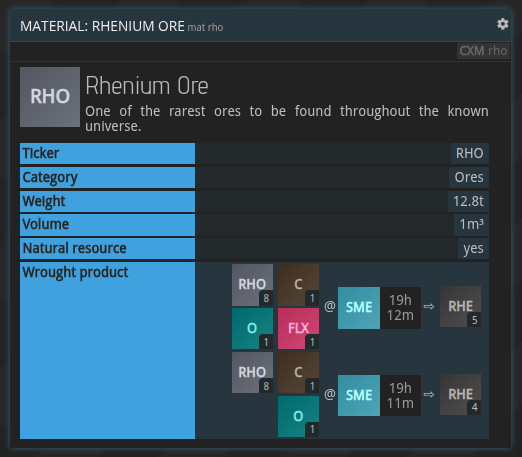The width and height of the screenshot is (522, 457).
Task: Click the C input in the first recipe
Action: tap(298, 285)
